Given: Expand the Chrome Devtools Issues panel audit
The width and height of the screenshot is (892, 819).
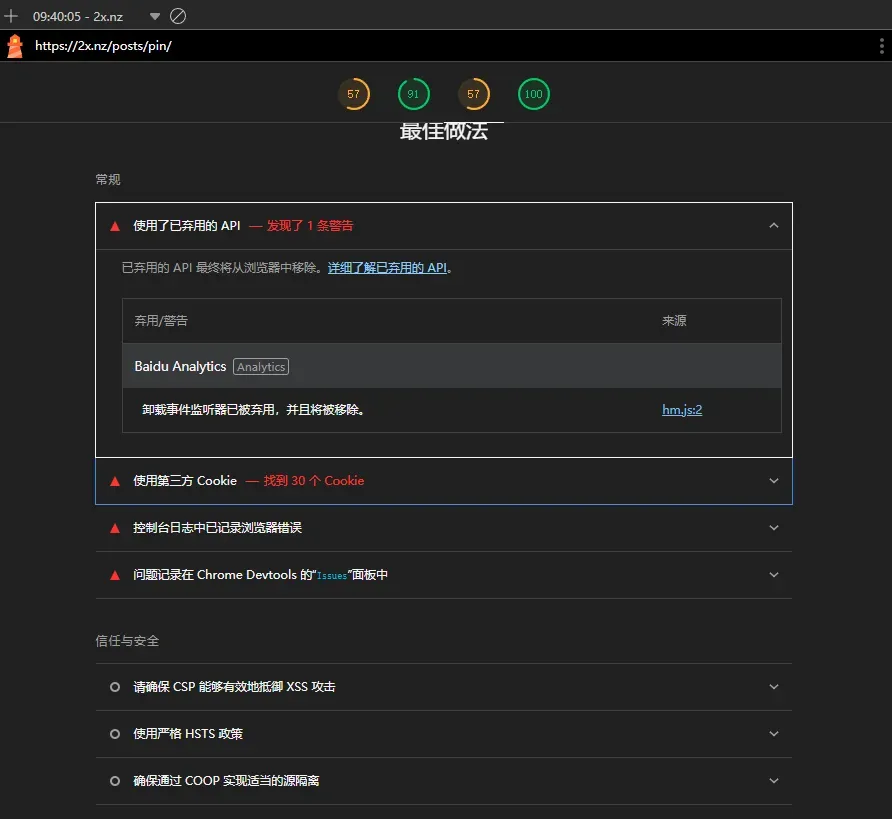Looking at the screenshot, I should point(773,575).
